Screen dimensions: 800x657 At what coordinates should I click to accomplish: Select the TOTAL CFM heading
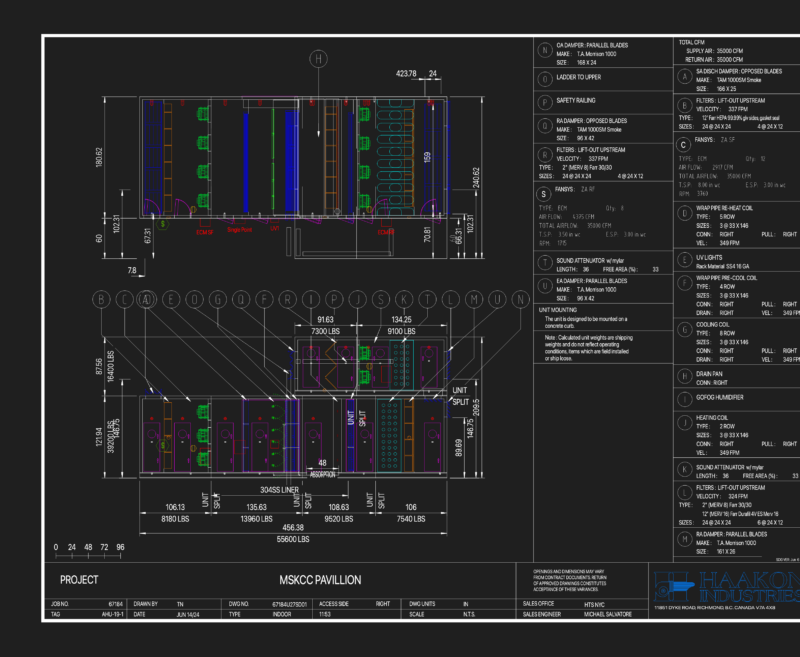pos(691,42)
